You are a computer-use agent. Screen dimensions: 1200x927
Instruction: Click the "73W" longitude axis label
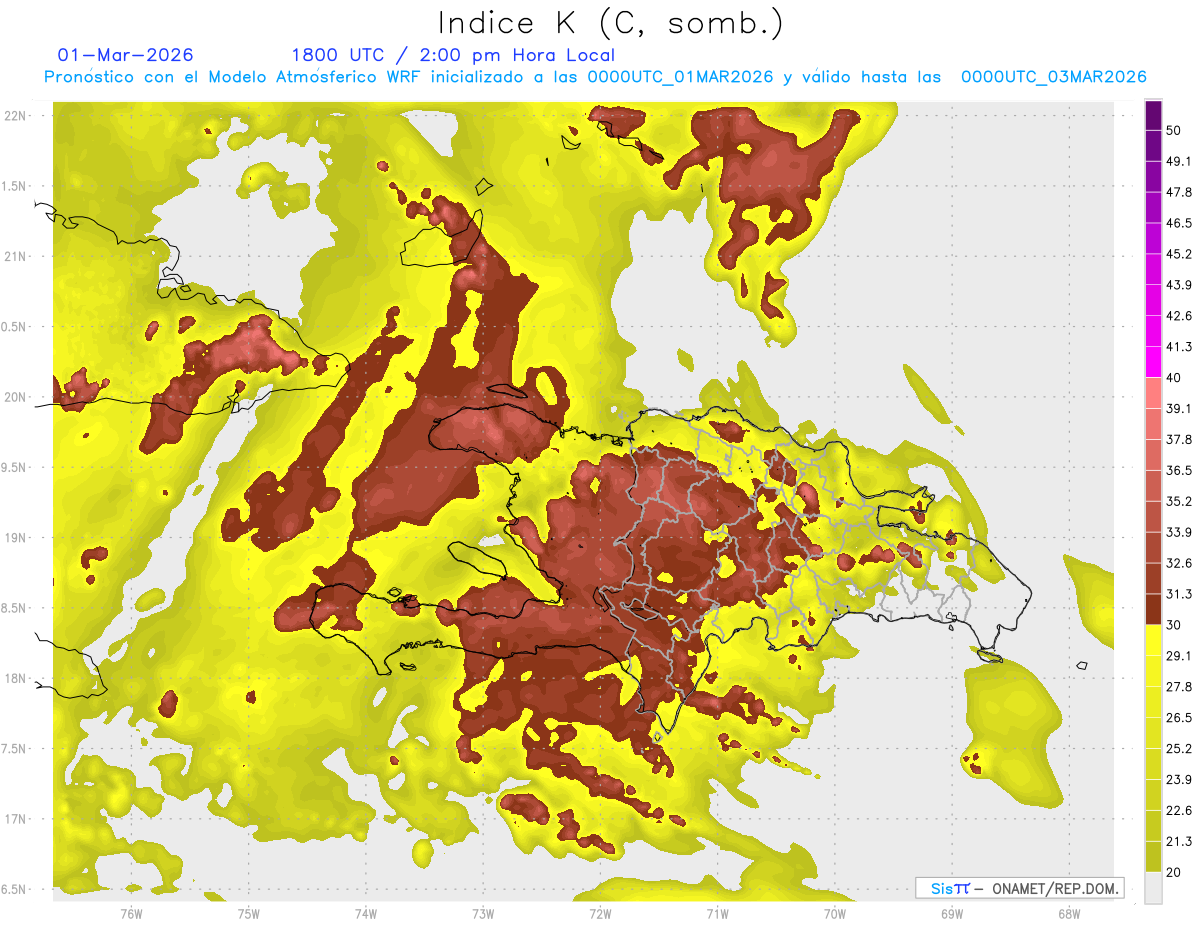pyautogui.click(x=483, y=913)
